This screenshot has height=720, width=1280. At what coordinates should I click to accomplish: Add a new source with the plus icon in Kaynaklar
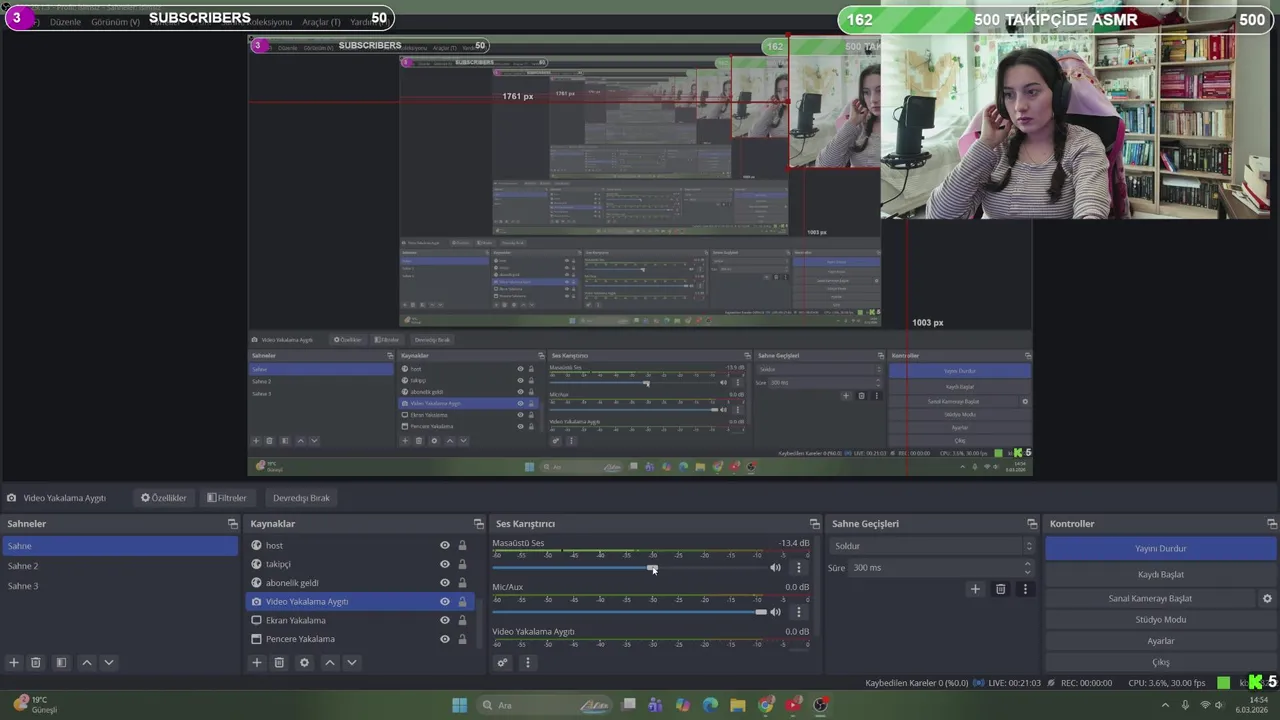click(x=257, y=662)
